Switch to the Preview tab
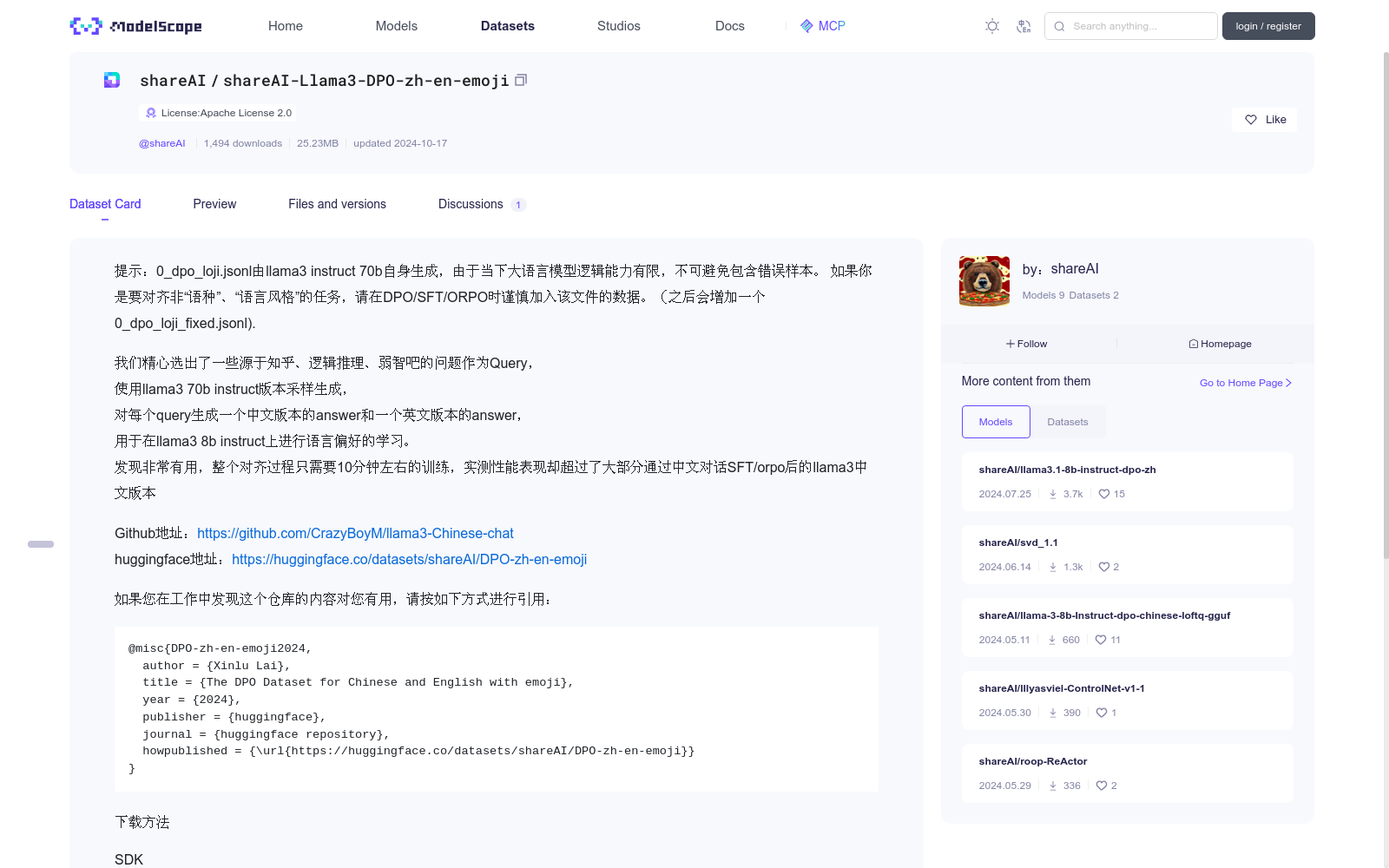Viewport: 1389px width, 868px height. coord(214,204)
